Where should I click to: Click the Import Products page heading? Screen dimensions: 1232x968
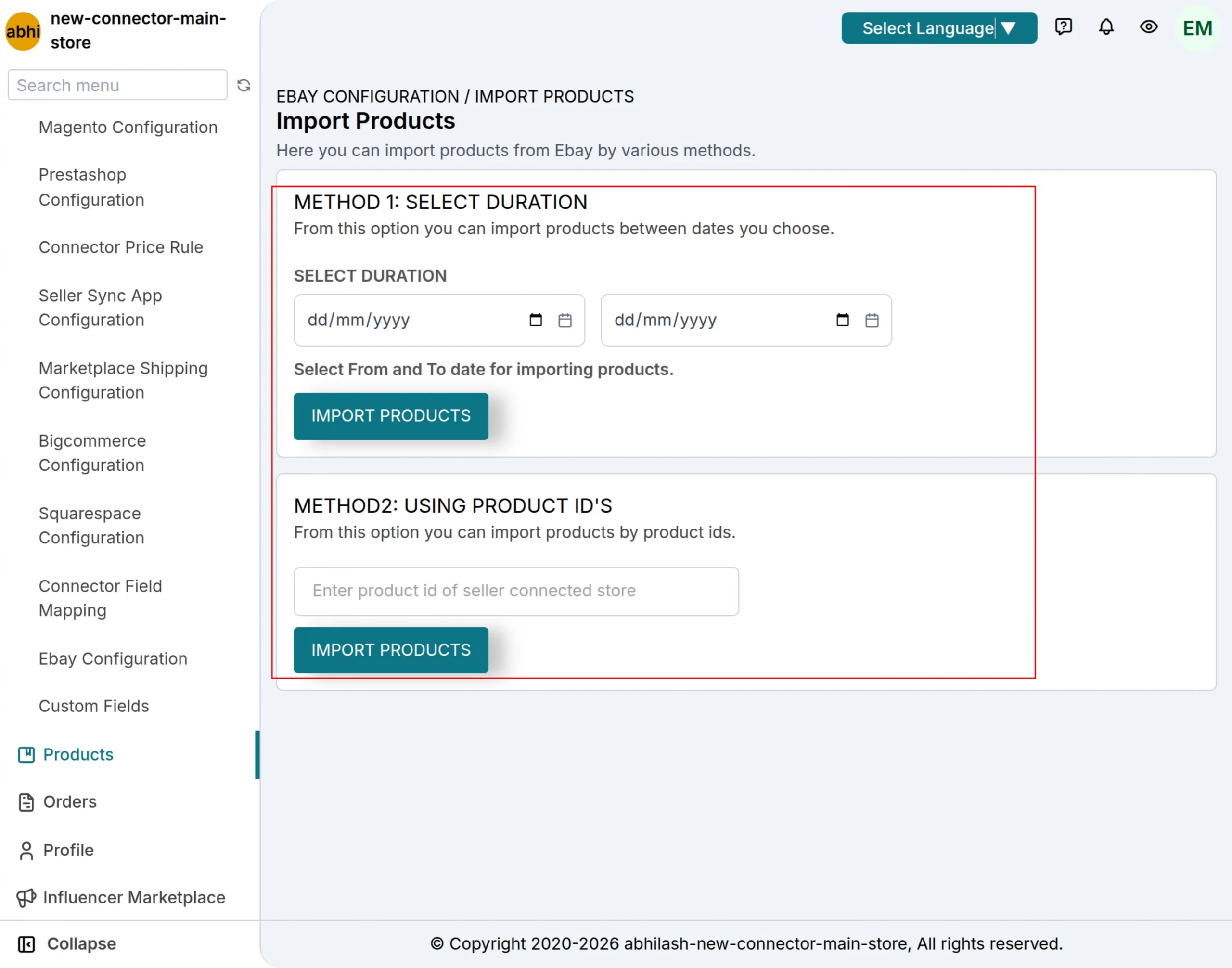(366, 121)
